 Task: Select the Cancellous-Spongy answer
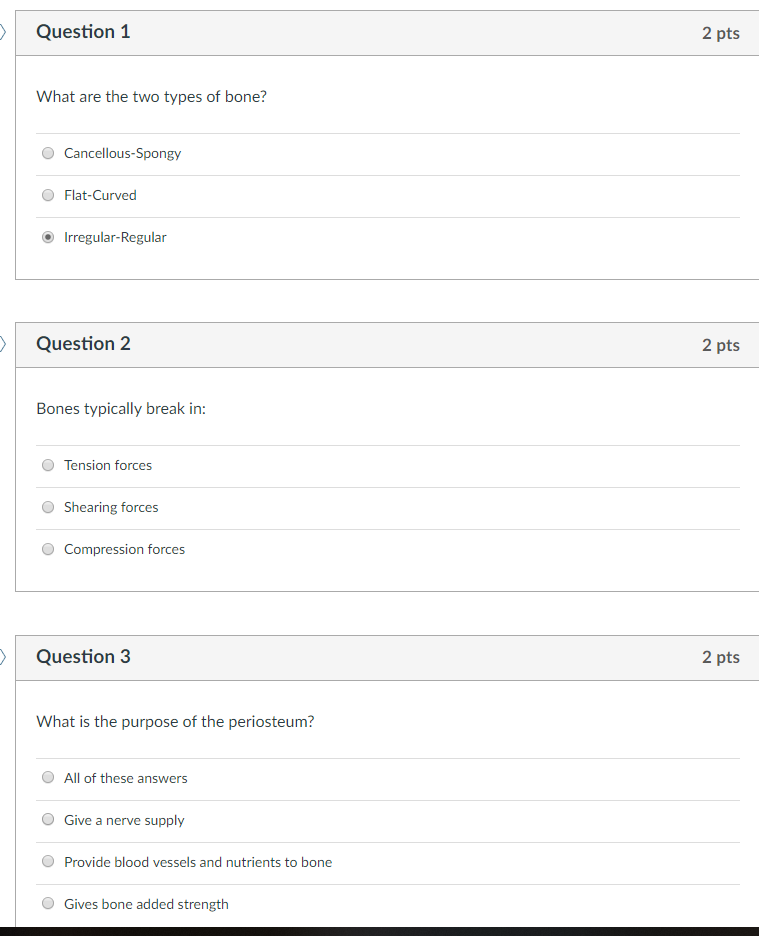[x=48, y=153]
